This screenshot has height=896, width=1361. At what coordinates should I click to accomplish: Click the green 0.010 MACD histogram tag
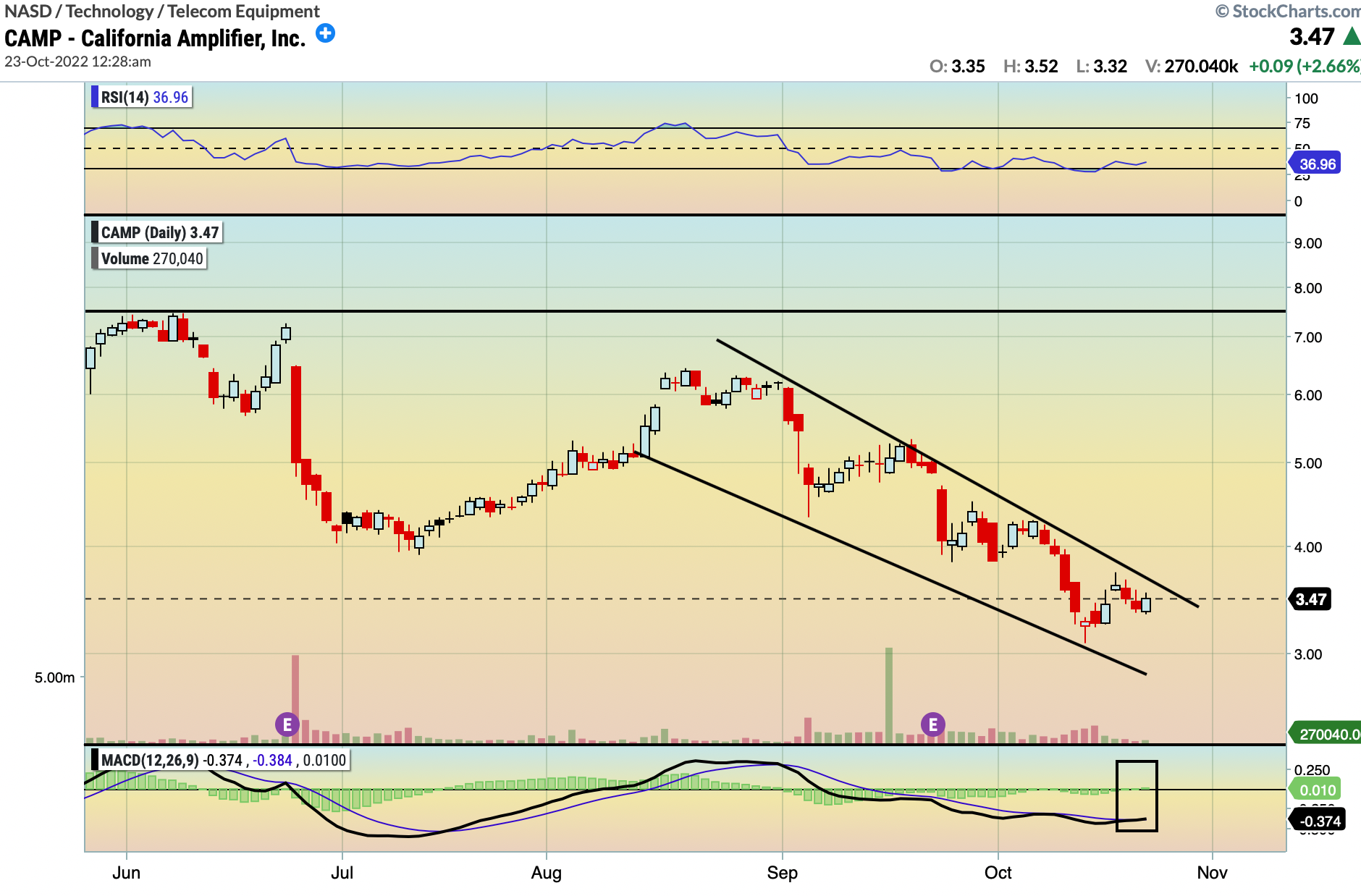(1315, 790)
